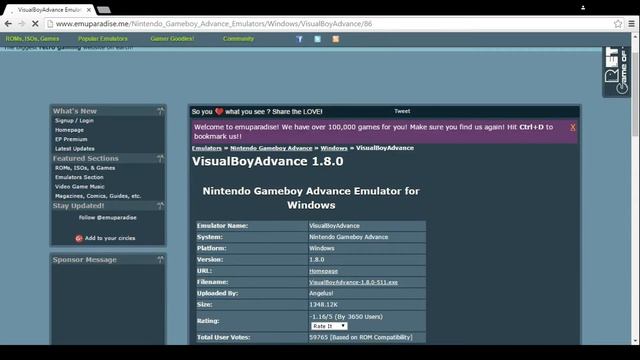
Task: Open the Twitter icon in the nav bar
Action: click(318, 39)
